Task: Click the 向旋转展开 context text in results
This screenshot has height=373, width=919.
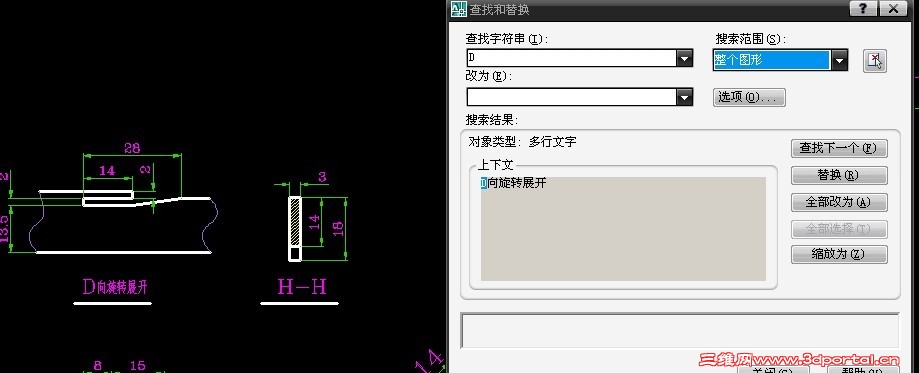Action: click(x=517, y=184)
